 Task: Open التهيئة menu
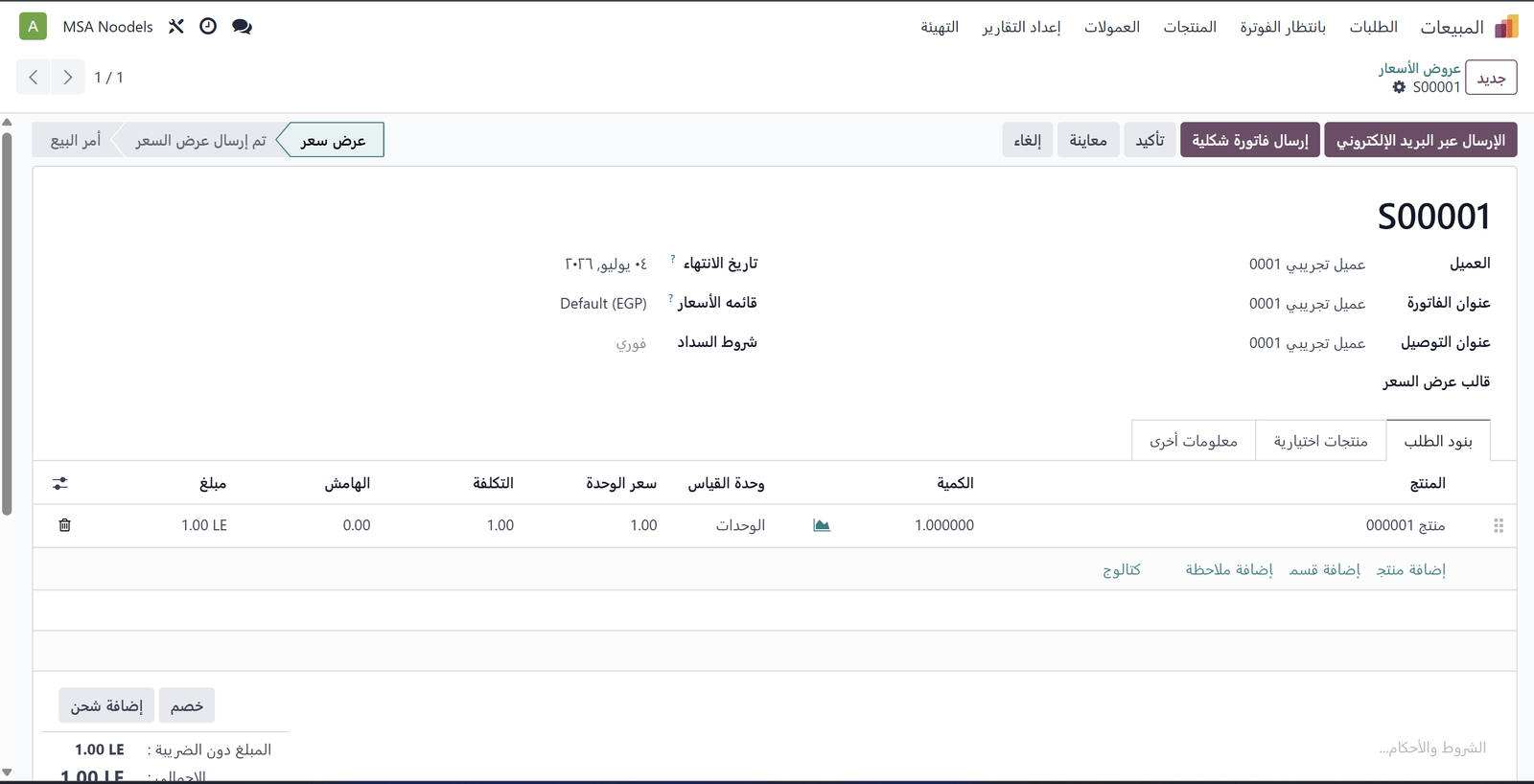pyautogui.click(x=940, y=27)
